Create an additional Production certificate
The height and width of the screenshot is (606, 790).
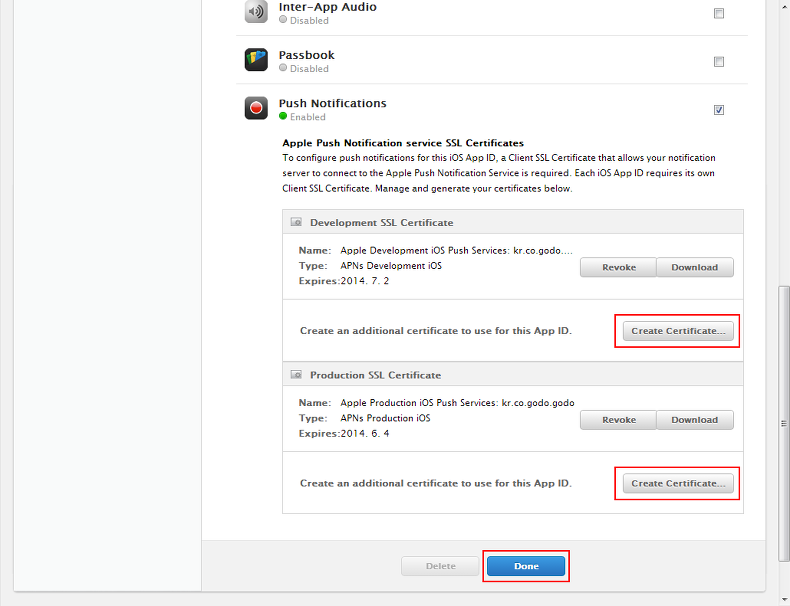point(678,484)
